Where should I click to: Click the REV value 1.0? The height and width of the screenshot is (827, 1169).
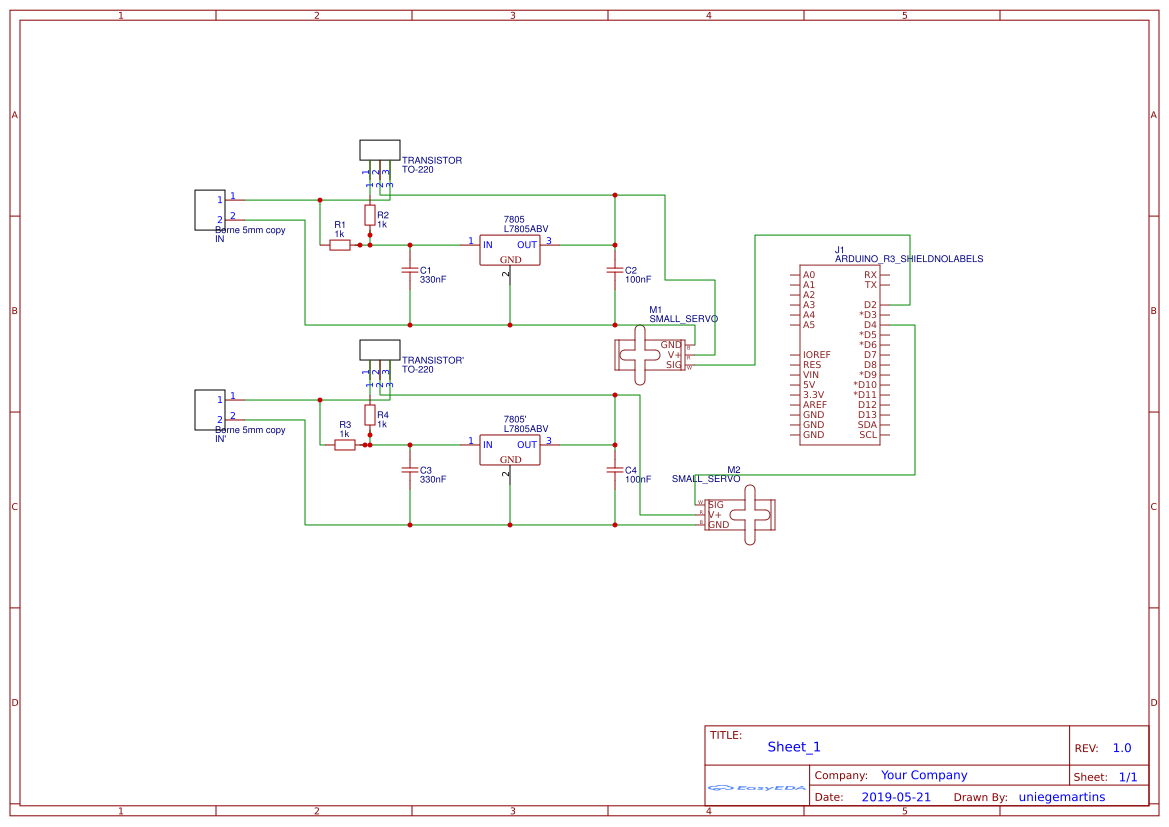point(1122,748)
